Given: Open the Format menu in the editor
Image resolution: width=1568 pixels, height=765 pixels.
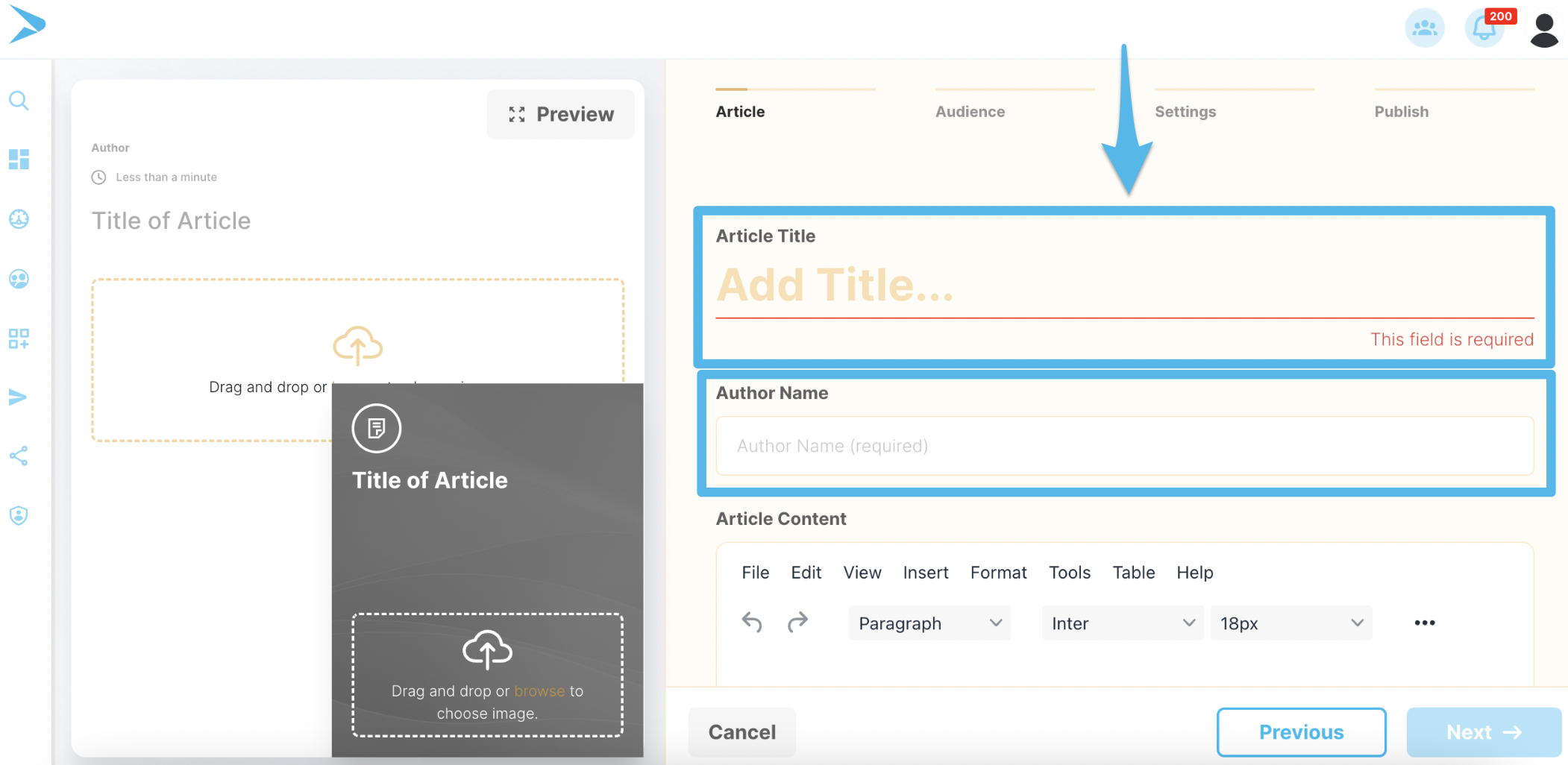Looking at the screenshot, I should (998, 573).
